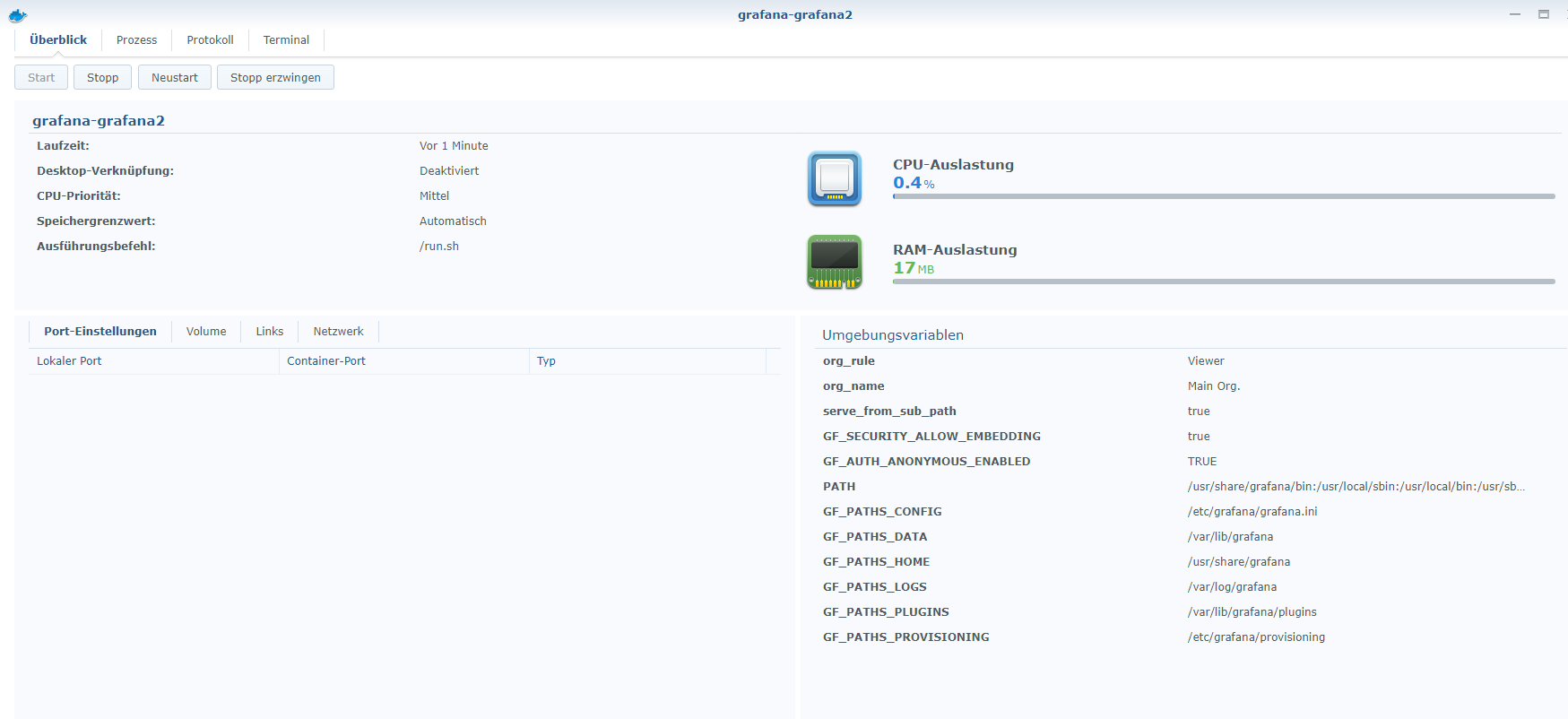Click GF_AUTH_ANONYMOUS_ENABLED variable

coord(926,461)
